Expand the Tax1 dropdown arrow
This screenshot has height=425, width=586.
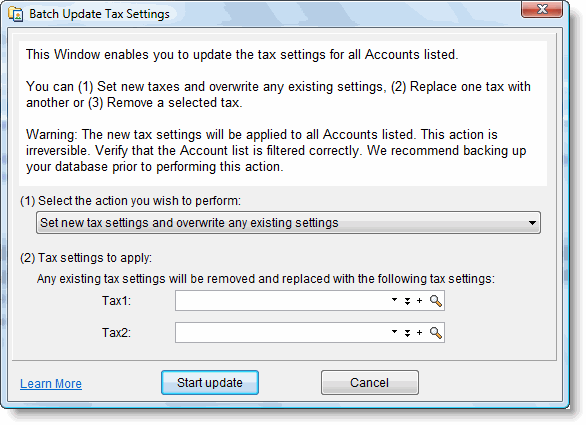tap(394, 299)
